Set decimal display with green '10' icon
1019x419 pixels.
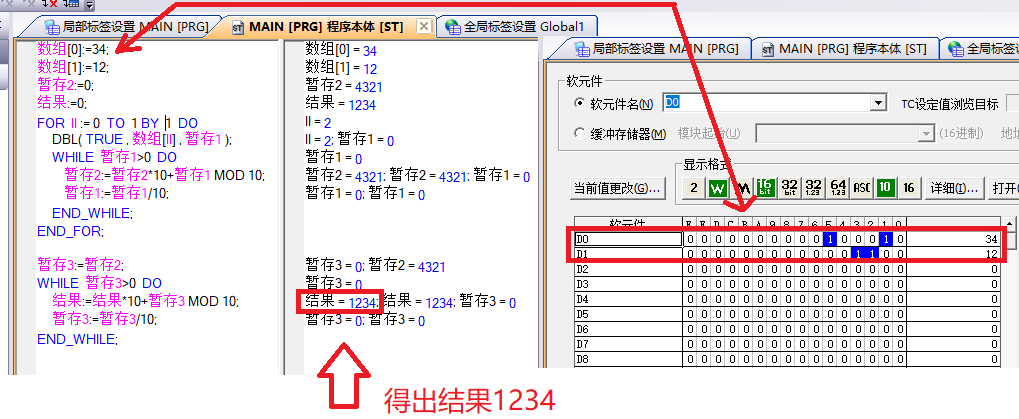click(885, 188)
